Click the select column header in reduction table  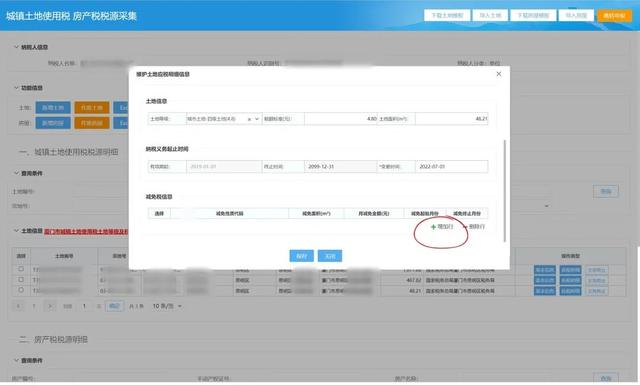159,214
